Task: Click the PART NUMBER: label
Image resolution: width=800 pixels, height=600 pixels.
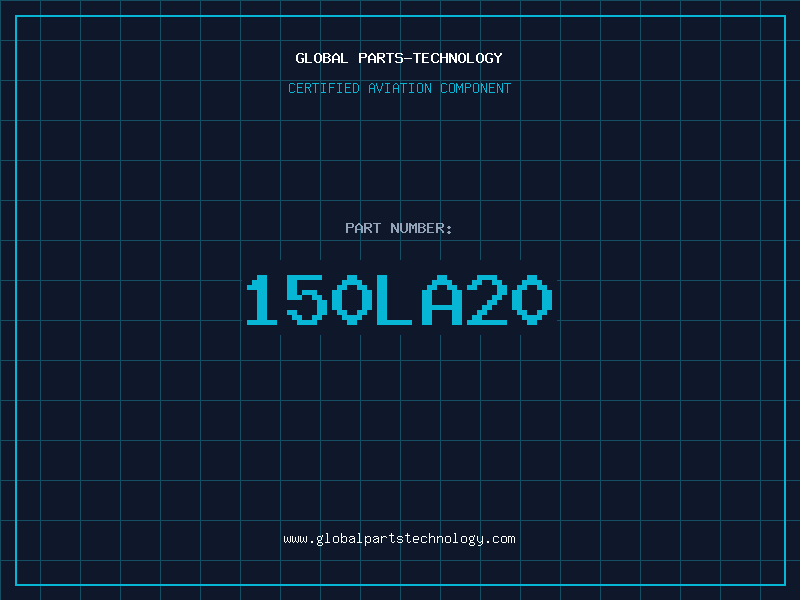Action: 399,228
